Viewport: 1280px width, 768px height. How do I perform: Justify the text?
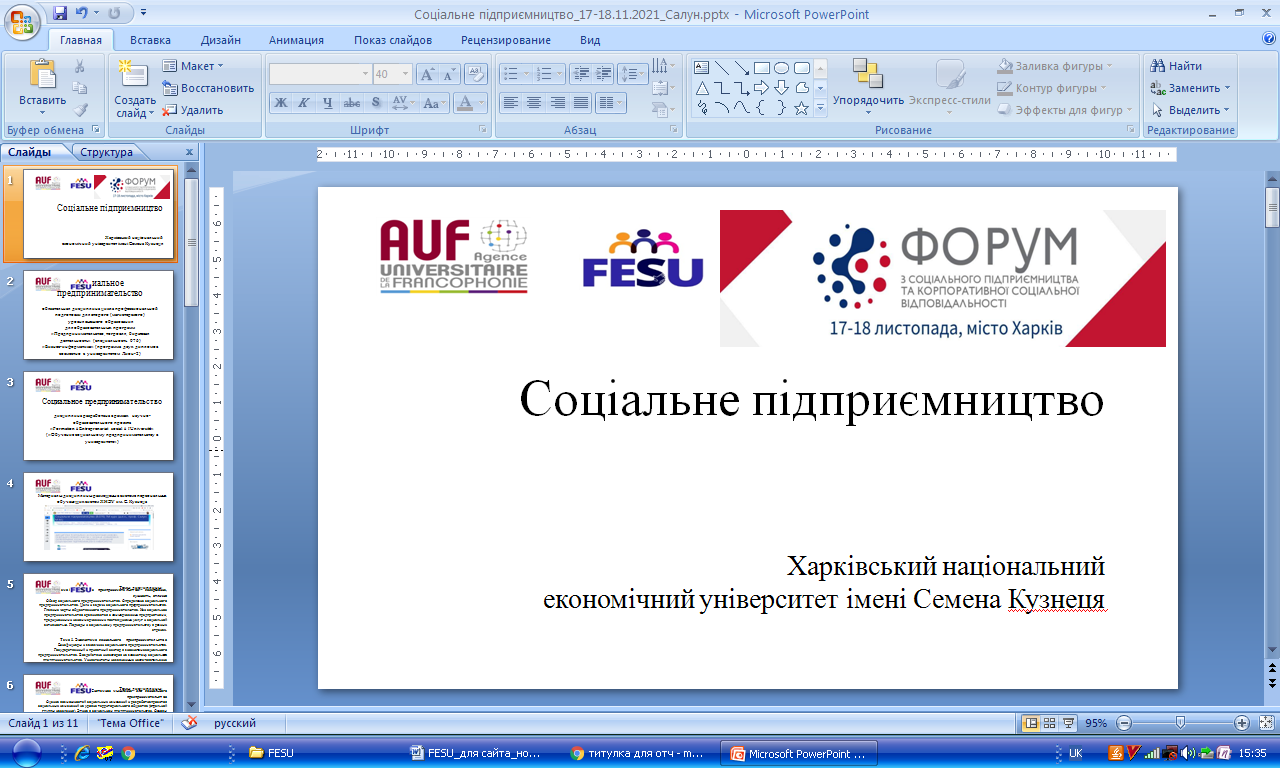[x=580, y=103]
